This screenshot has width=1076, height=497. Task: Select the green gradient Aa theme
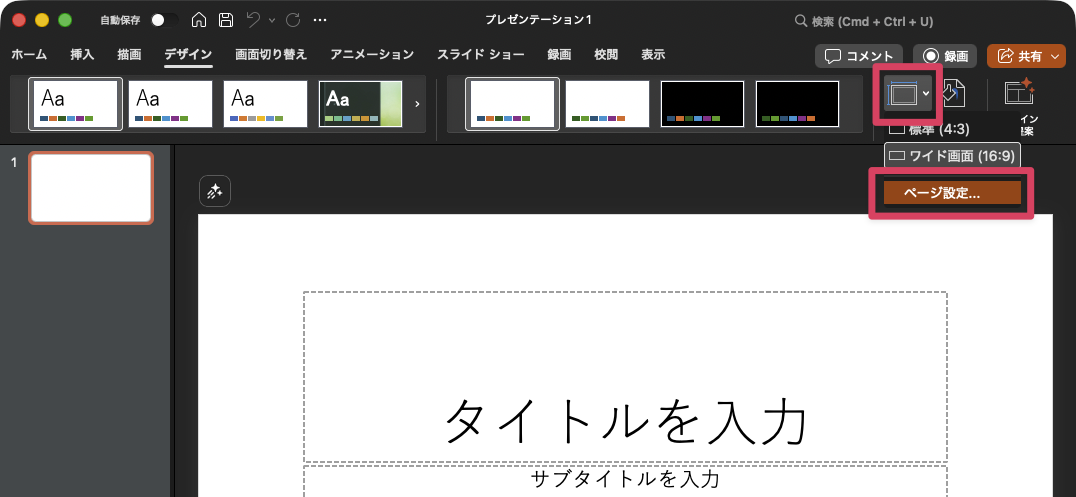tap(360, 104)
